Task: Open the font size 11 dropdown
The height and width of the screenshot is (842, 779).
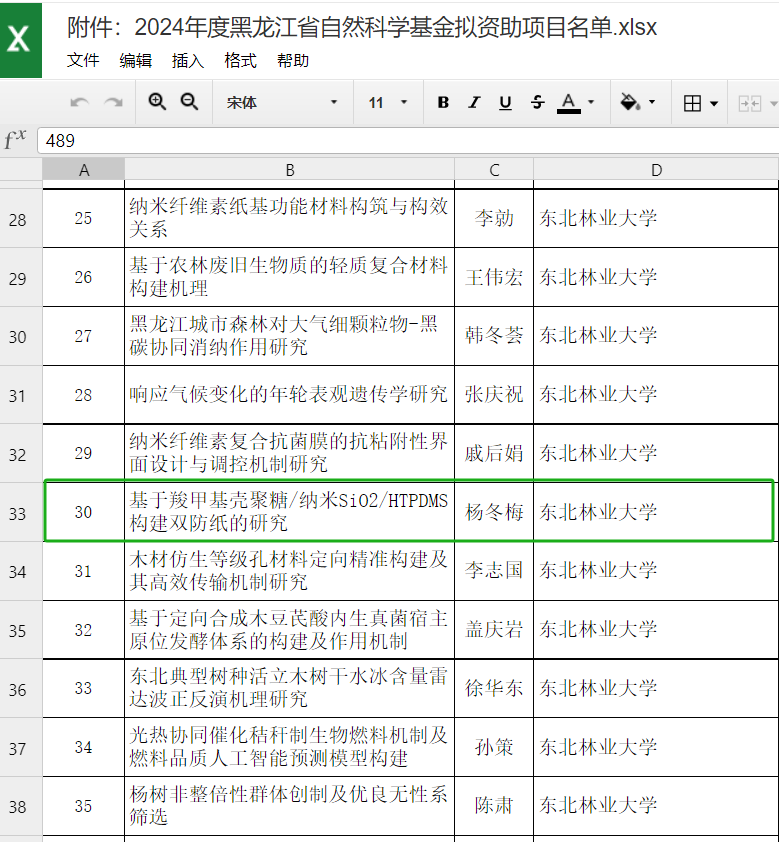Action: 388,103
